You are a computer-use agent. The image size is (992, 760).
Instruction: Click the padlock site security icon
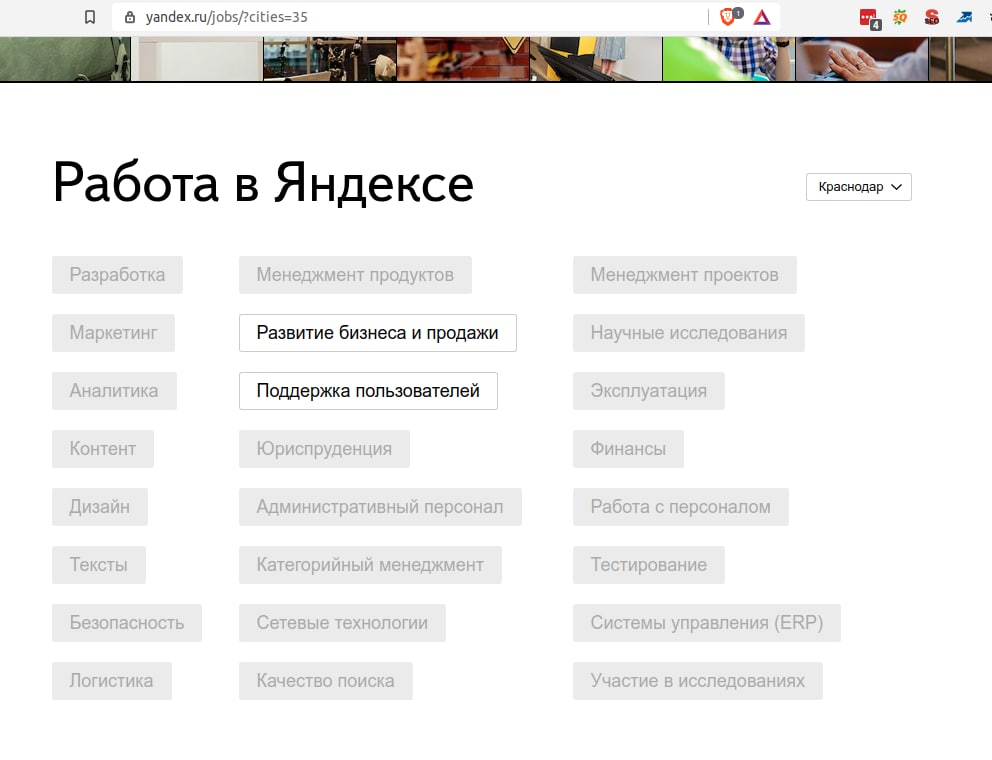pos(130,17)
